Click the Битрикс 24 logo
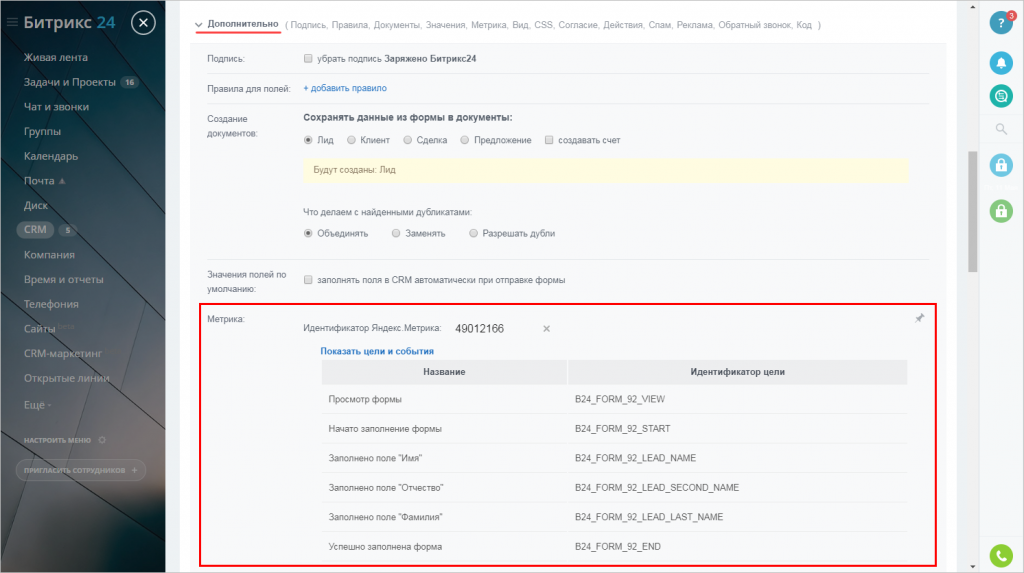1024x573 pixels. point(69,23)
